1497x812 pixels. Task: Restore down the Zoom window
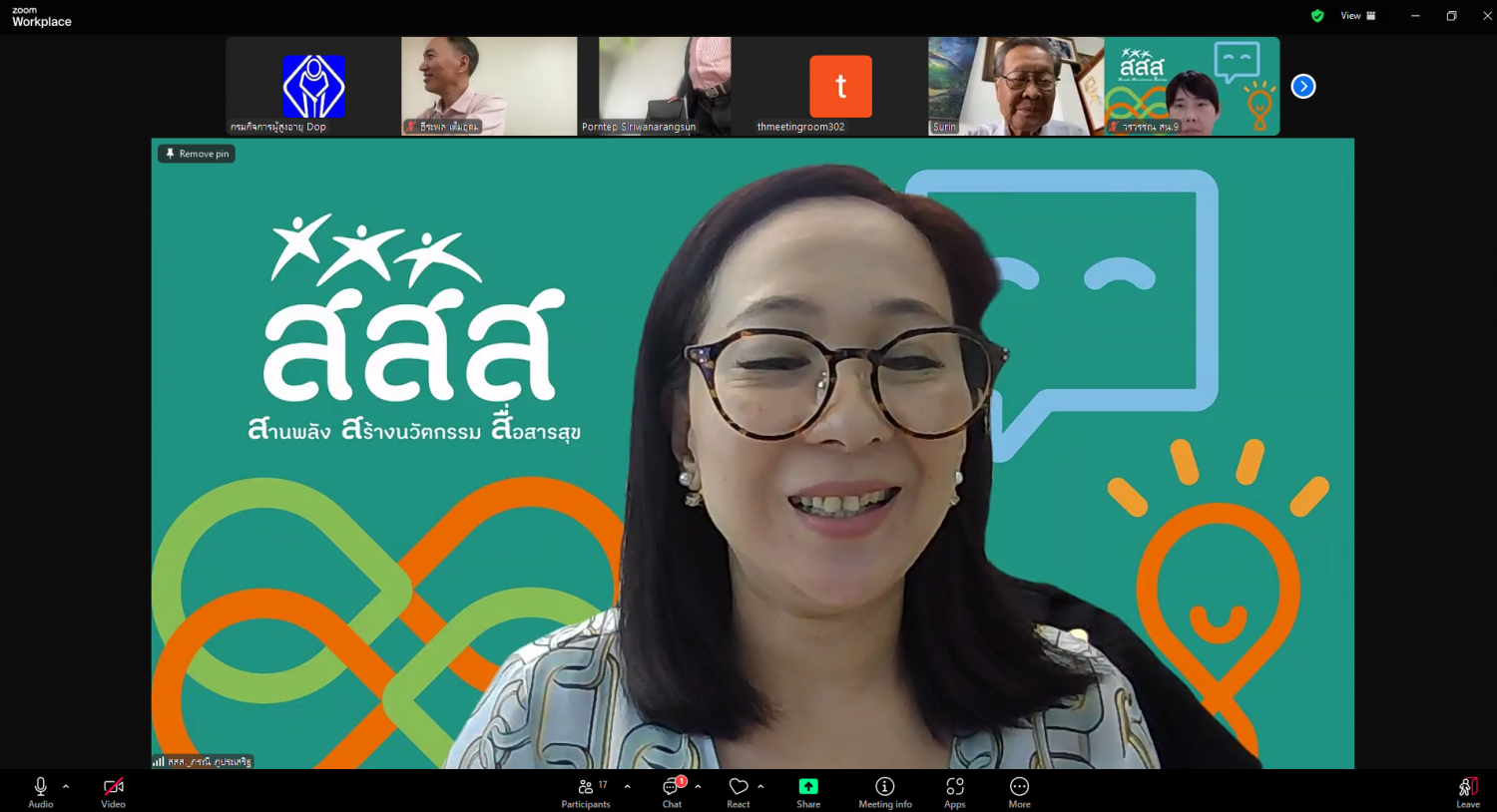click(x=1451, y=16)
